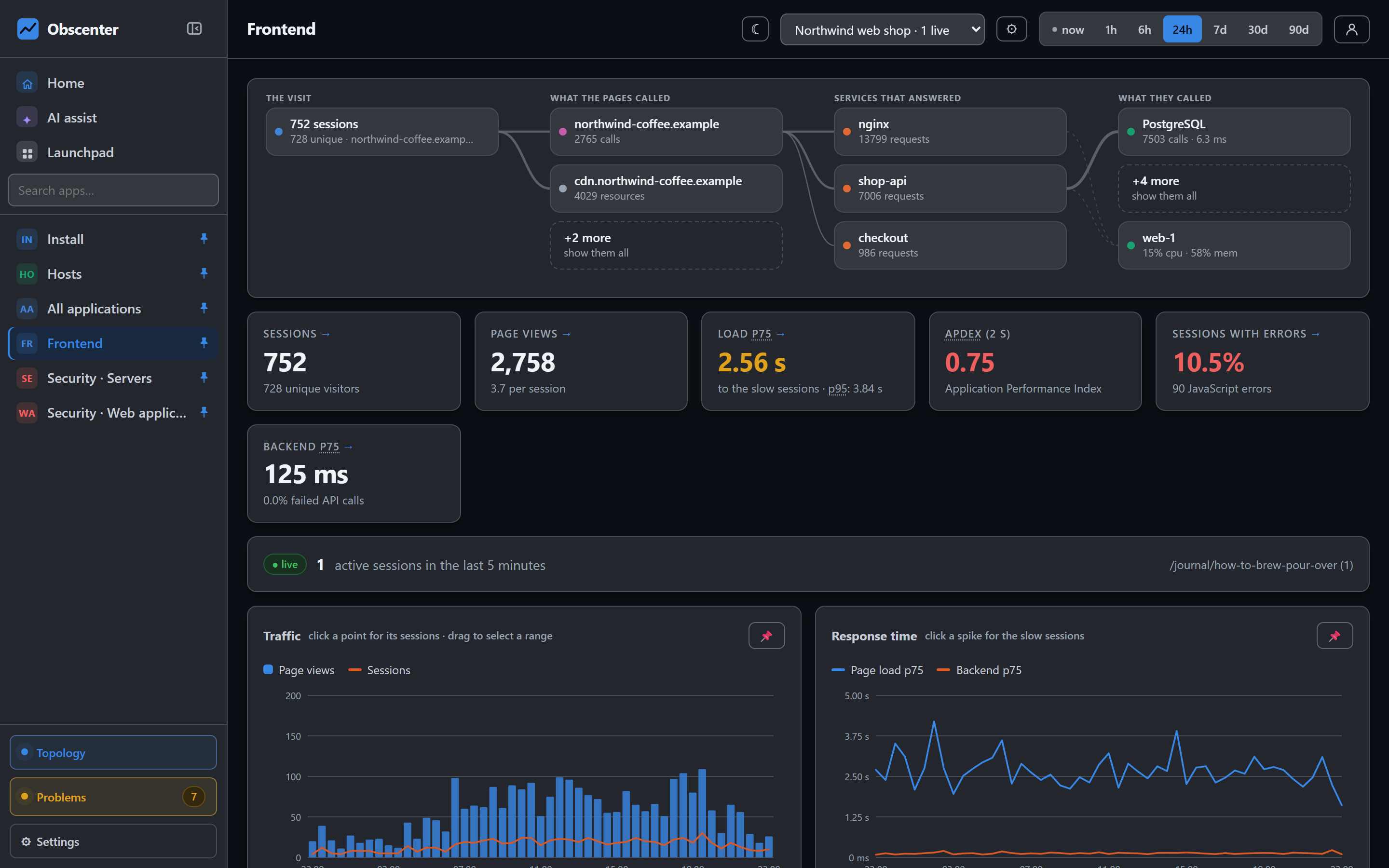Image resolution: width=1389 pixels, height=868 pixels.
Task: Open the PostgreSQL dependency node
Action: tap(1234, 132)
